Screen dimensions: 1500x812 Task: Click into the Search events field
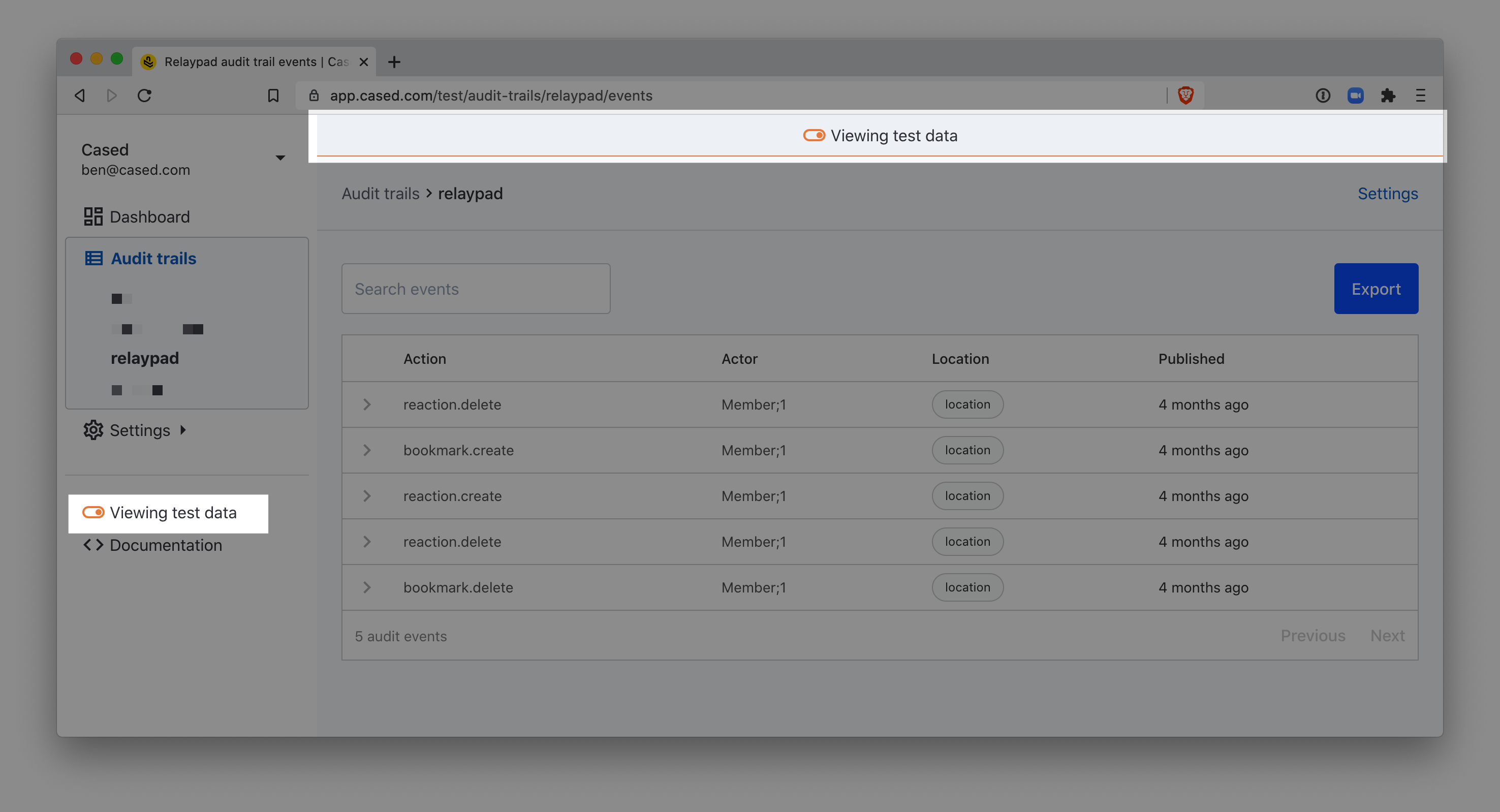(475, 288)
